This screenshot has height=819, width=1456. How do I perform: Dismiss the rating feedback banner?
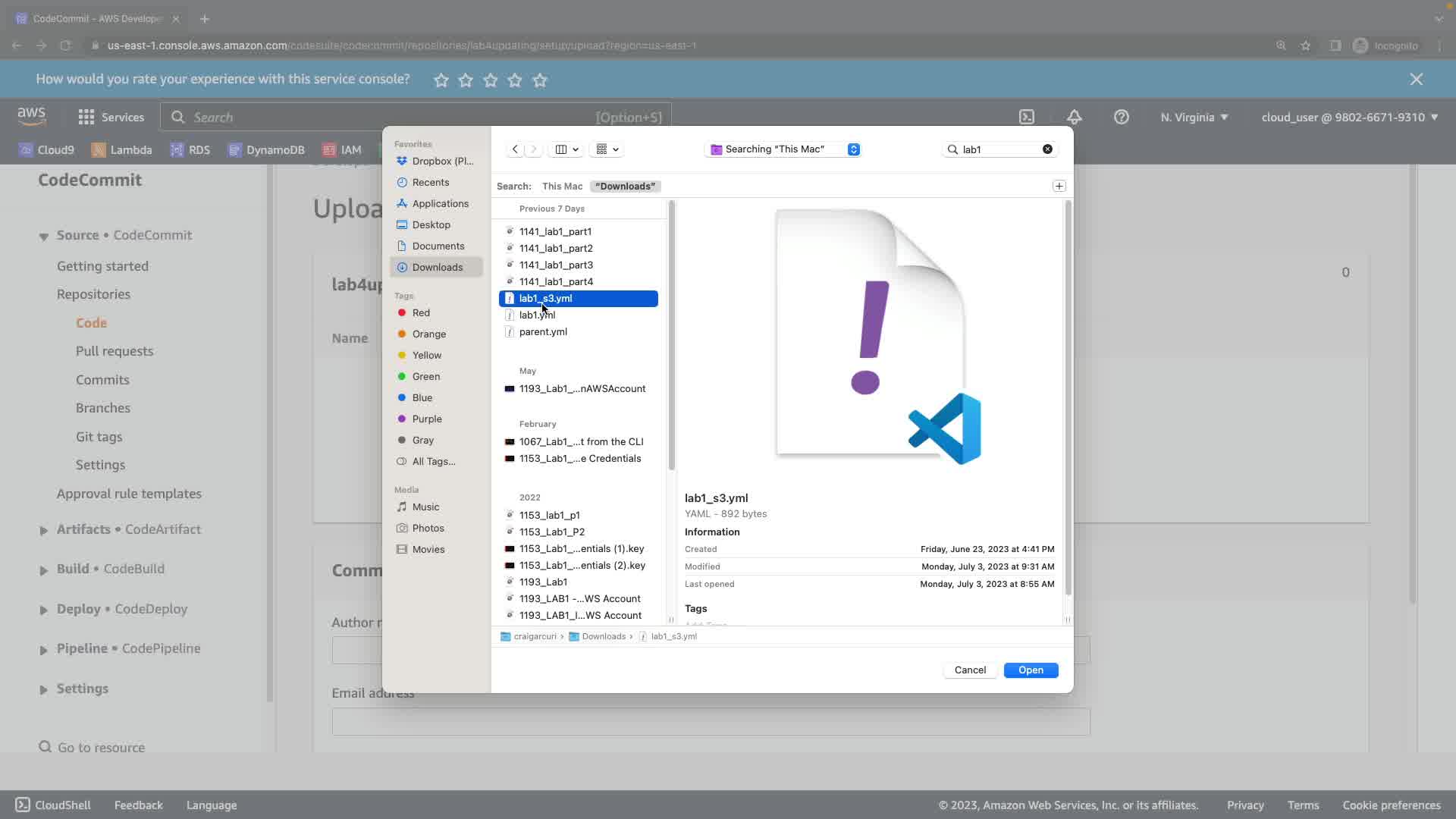(1416, 79)
